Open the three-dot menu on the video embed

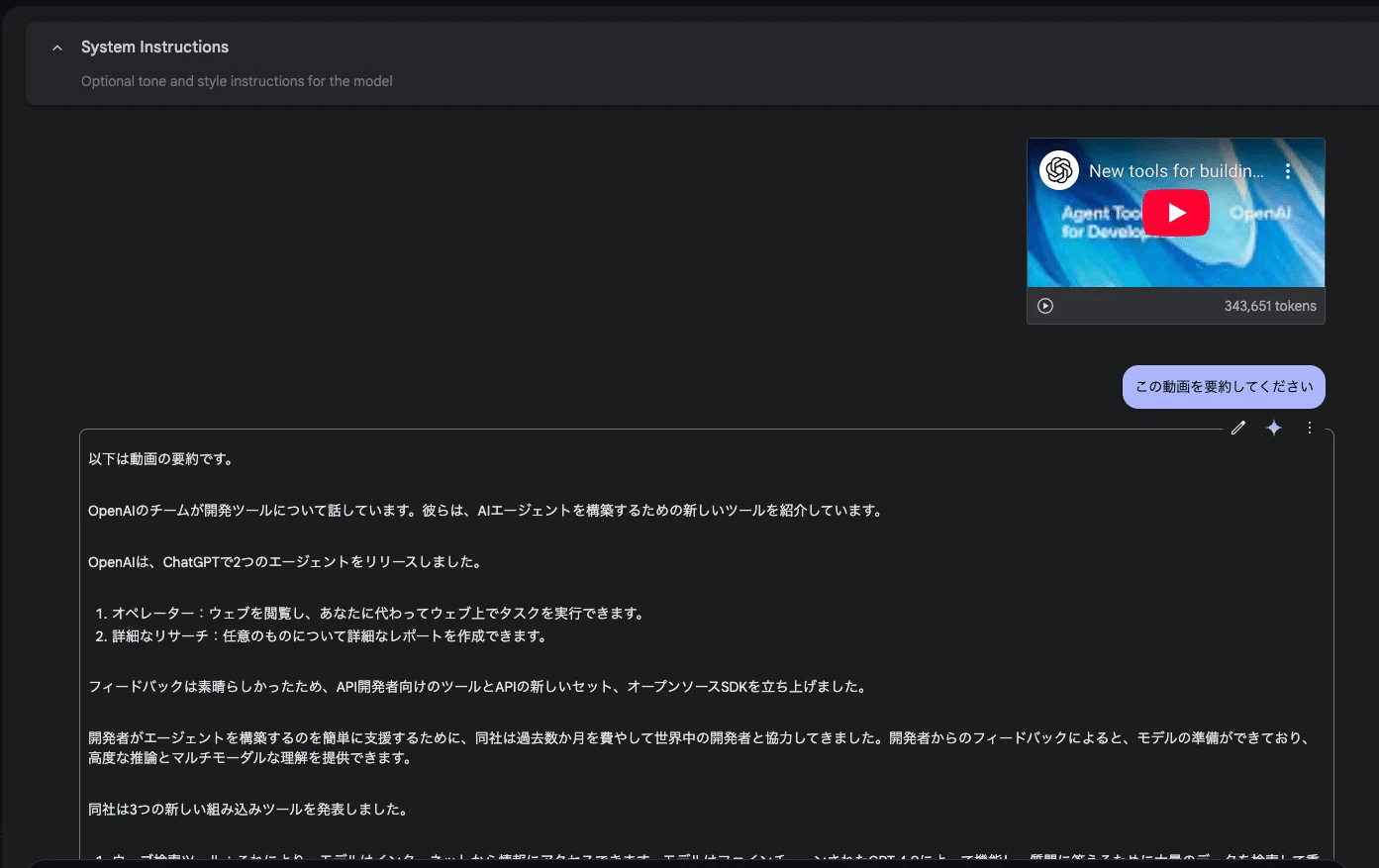(x=1288, y=171)
